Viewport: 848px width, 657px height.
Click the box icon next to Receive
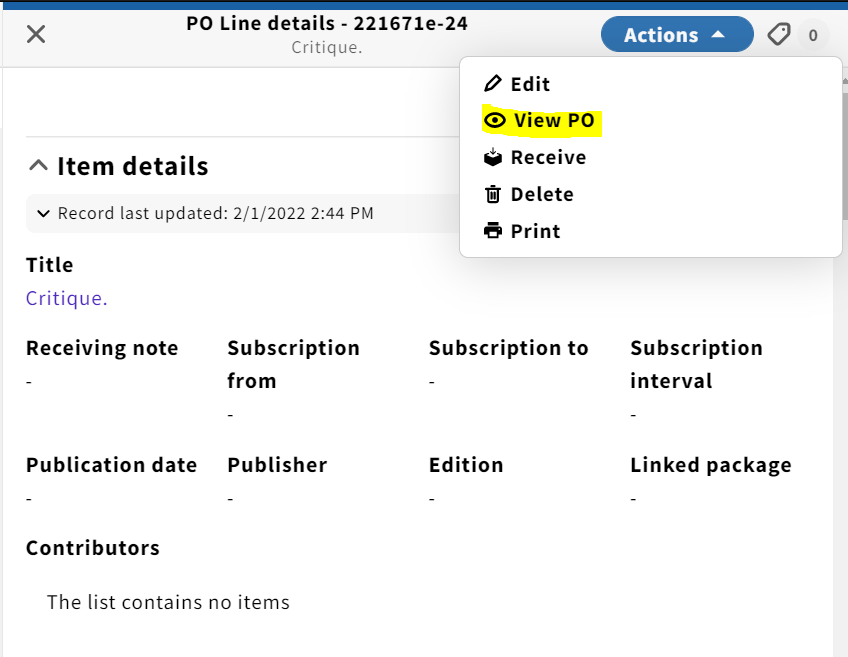[493, 157]
